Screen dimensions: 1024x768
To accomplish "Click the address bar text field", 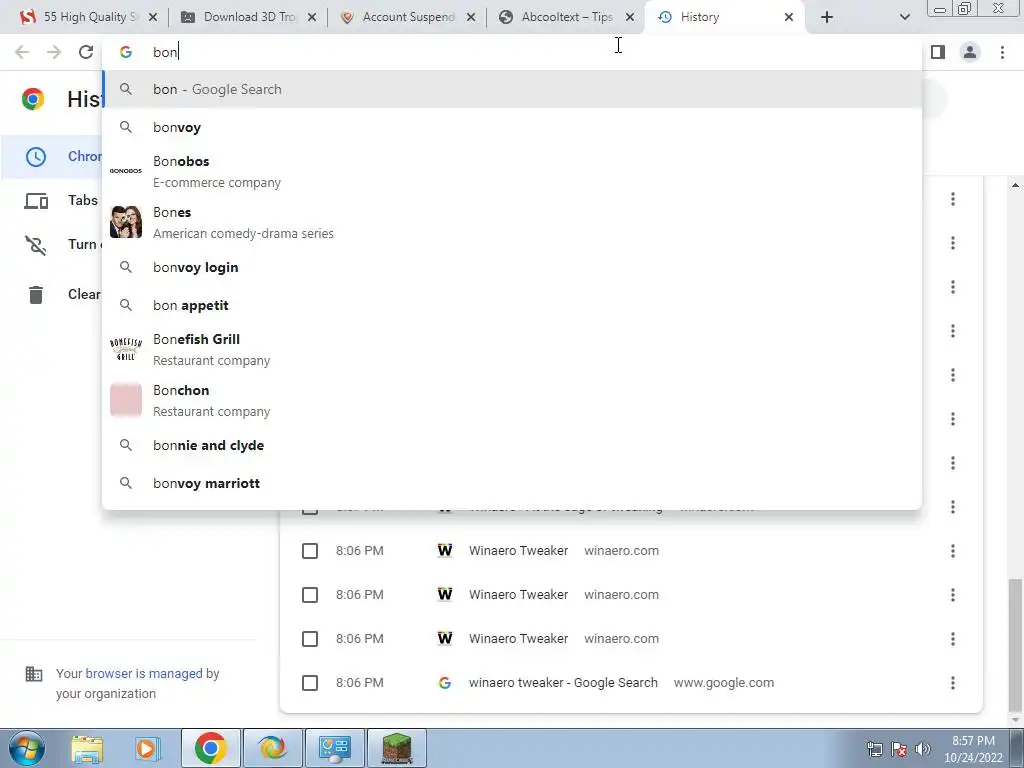I will 512,52.
